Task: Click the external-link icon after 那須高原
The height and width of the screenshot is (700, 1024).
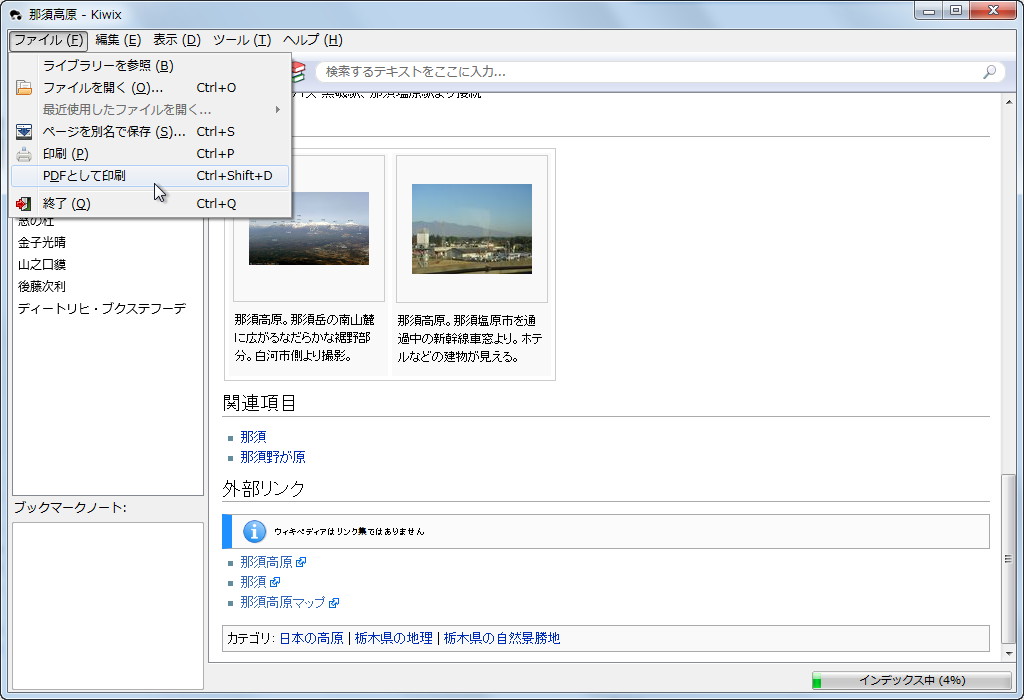Action: tap(301, 561)
